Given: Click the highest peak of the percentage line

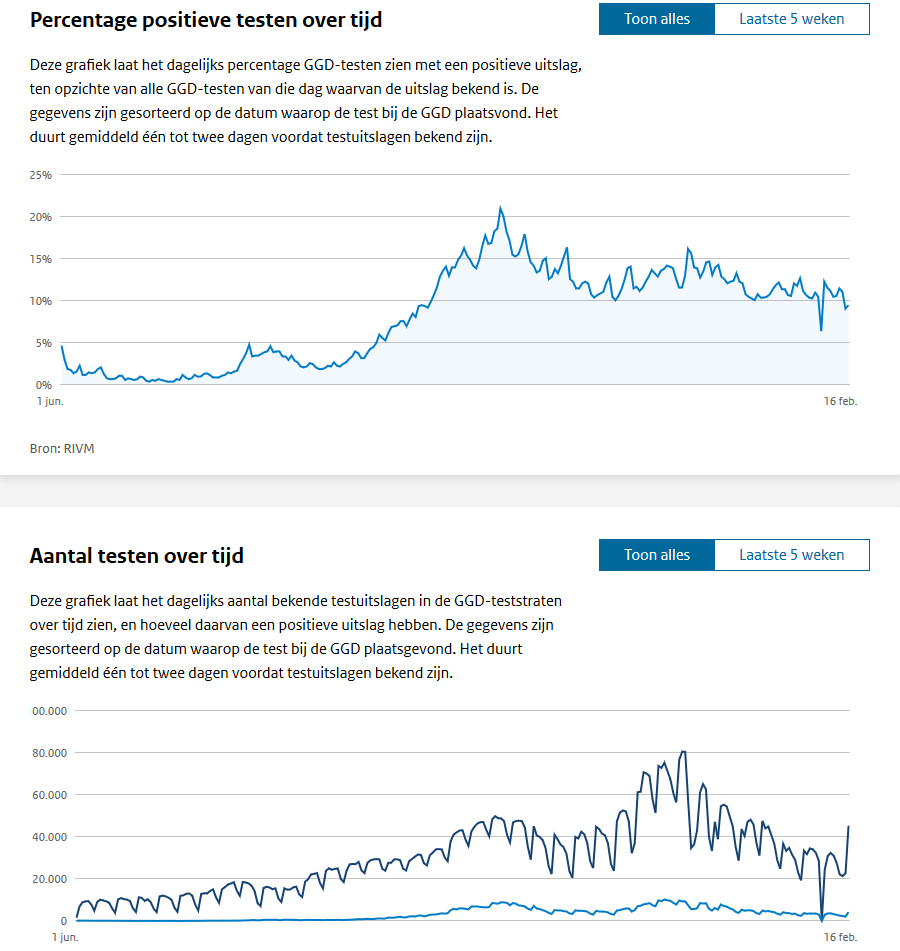Looking at the screenshot, I should point(500,208).
